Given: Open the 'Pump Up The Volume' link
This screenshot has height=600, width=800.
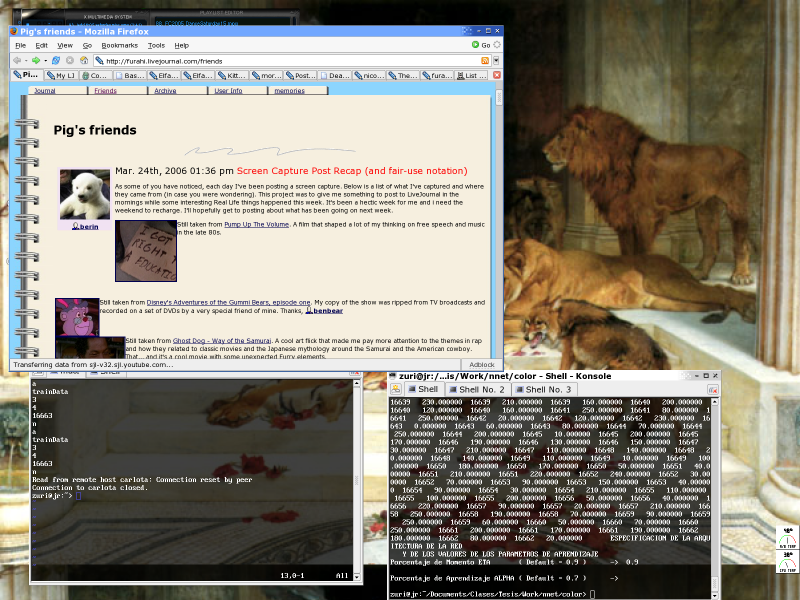Looking at the screenshot, I should [x=257, y=225].
